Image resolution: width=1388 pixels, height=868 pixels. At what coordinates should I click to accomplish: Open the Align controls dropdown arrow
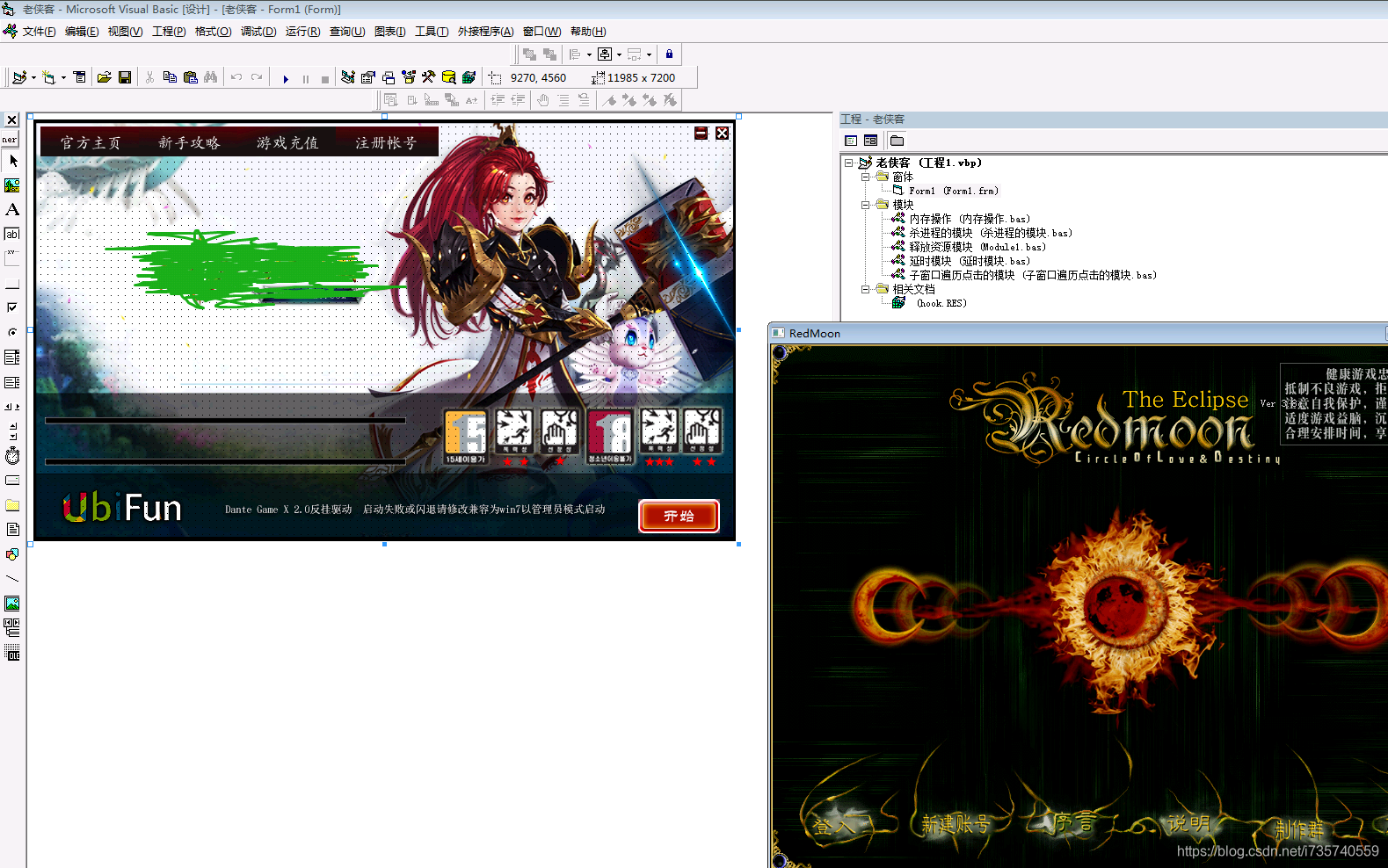click(x=589, y=54)
